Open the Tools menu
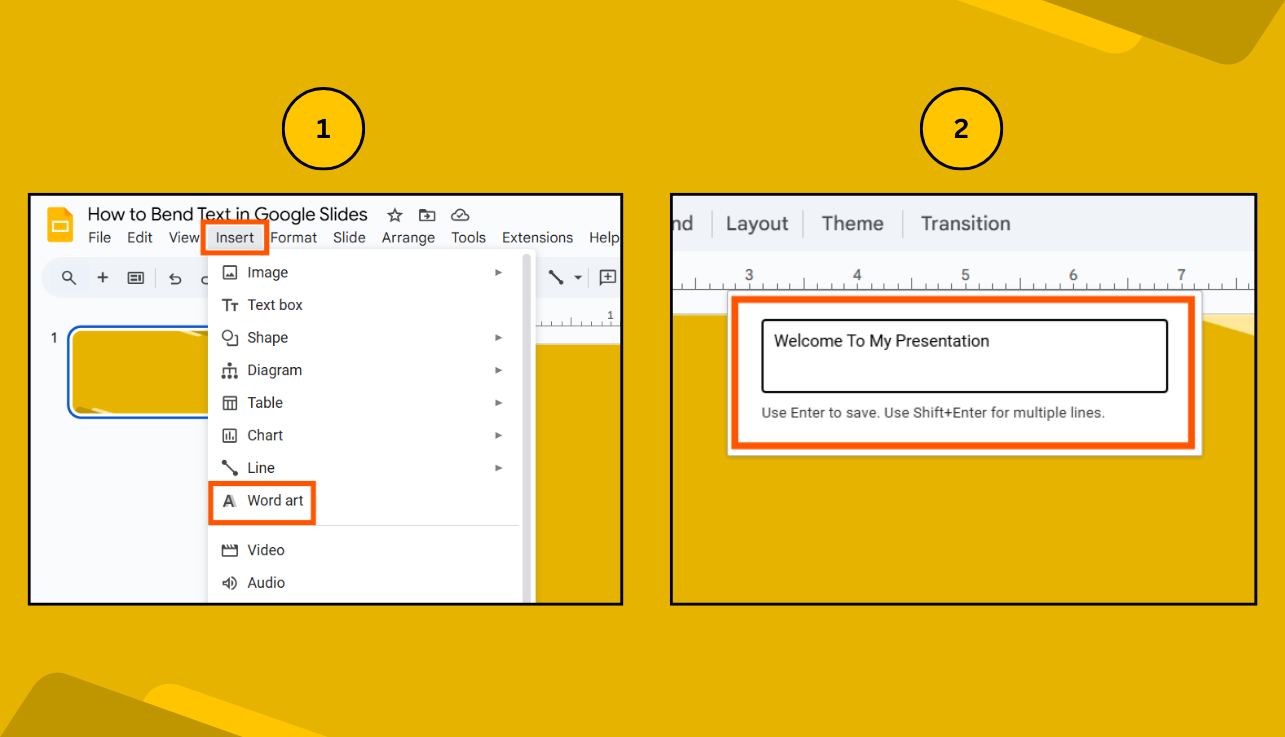 [468, 237]
